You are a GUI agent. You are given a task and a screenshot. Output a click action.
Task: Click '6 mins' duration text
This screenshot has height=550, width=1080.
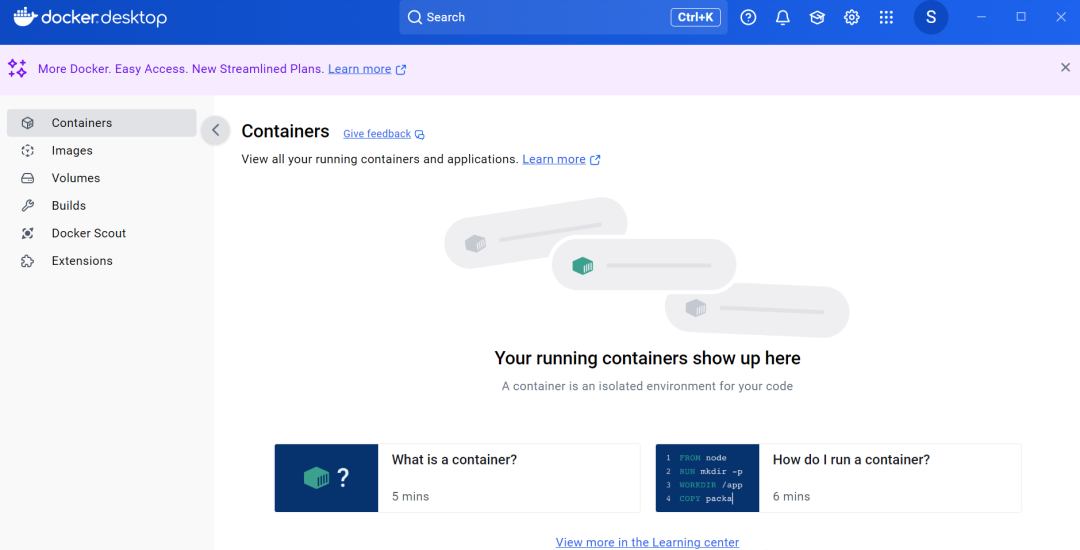[791, 496]
